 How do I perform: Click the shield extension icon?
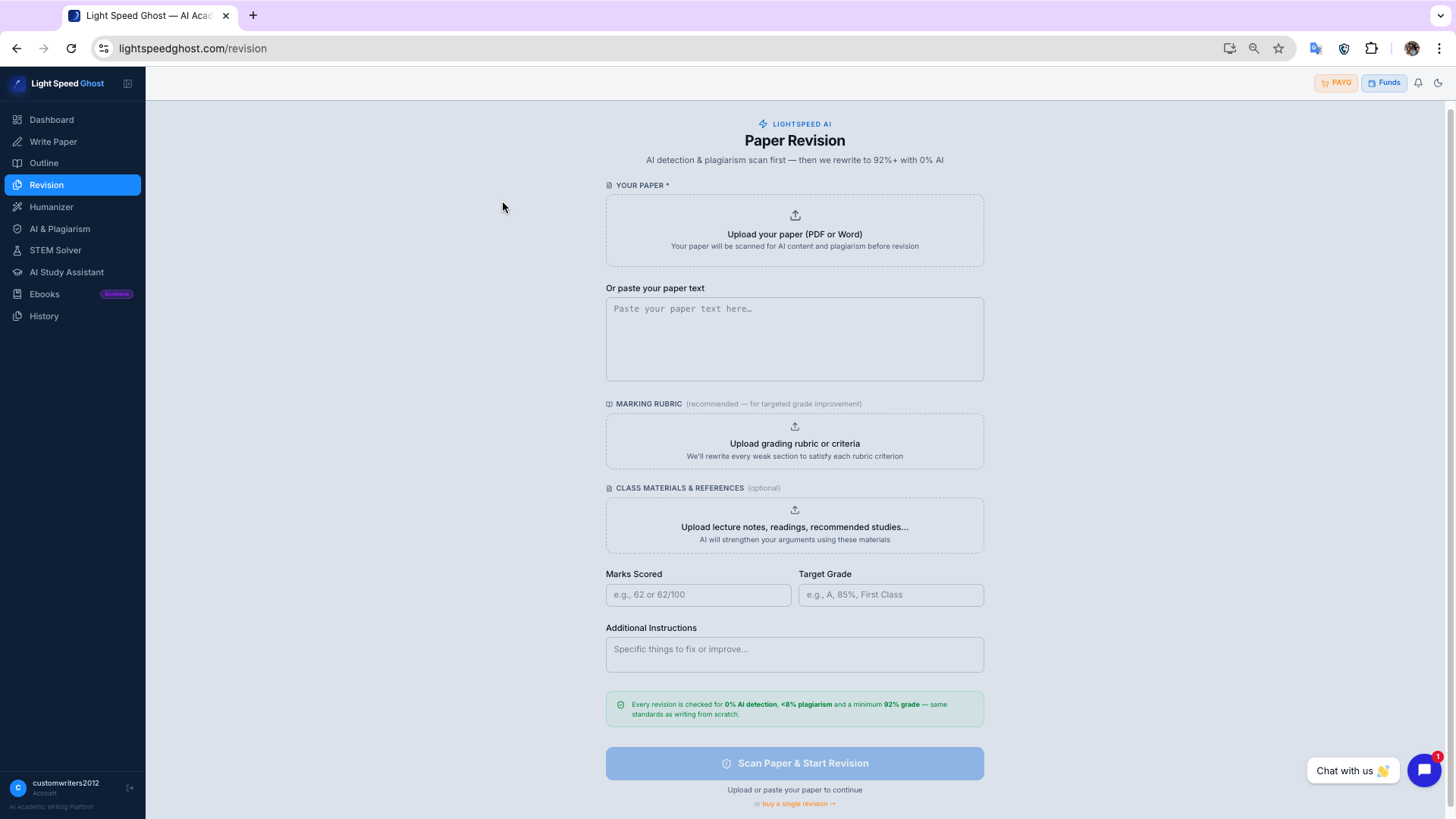[1344, 49]
